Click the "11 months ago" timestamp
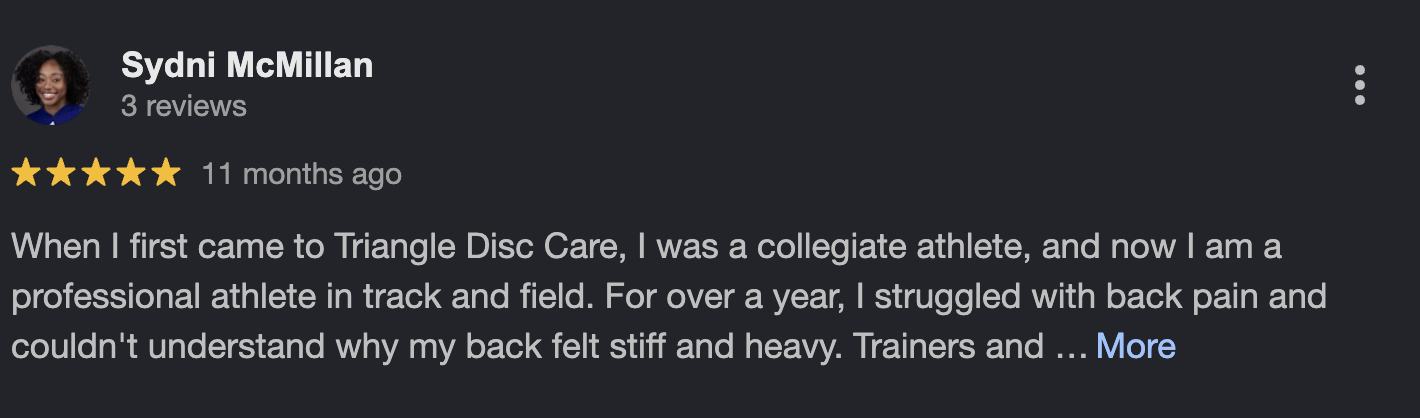Image resolution: width=1420 pixels, height=418 pixels. point(301,174)
